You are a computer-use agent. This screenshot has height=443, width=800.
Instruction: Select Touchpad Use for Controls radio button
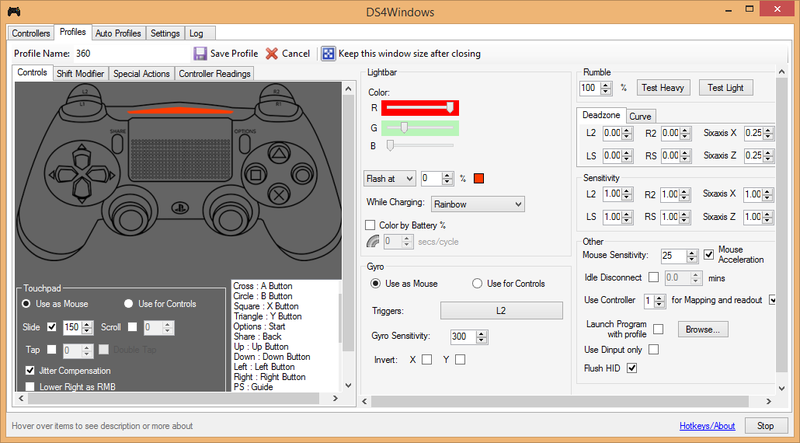coord(129,304)
